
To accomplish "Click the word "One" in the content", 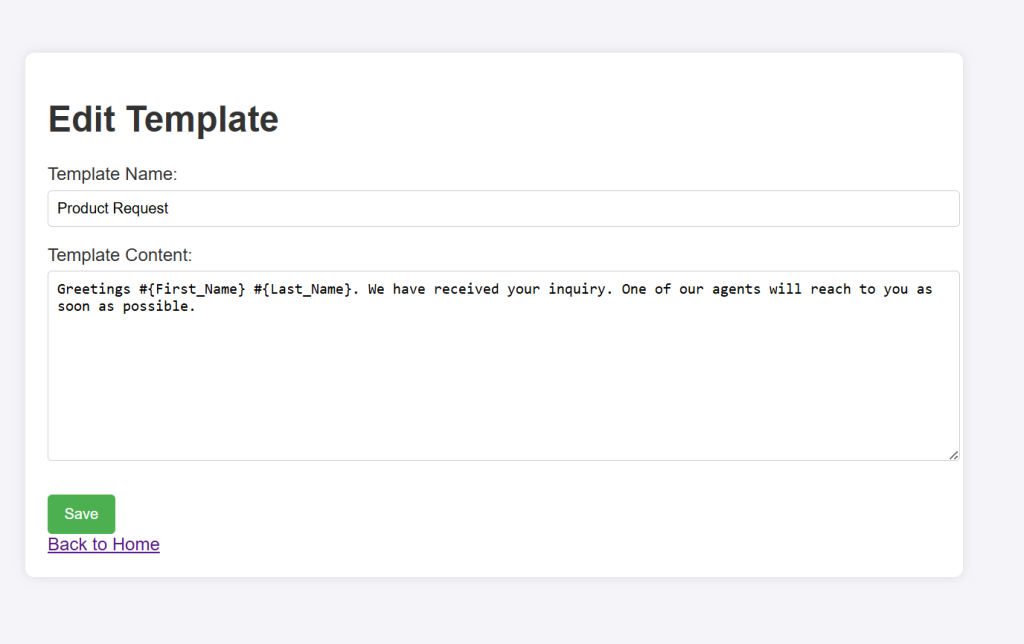I will coord(634,289).
